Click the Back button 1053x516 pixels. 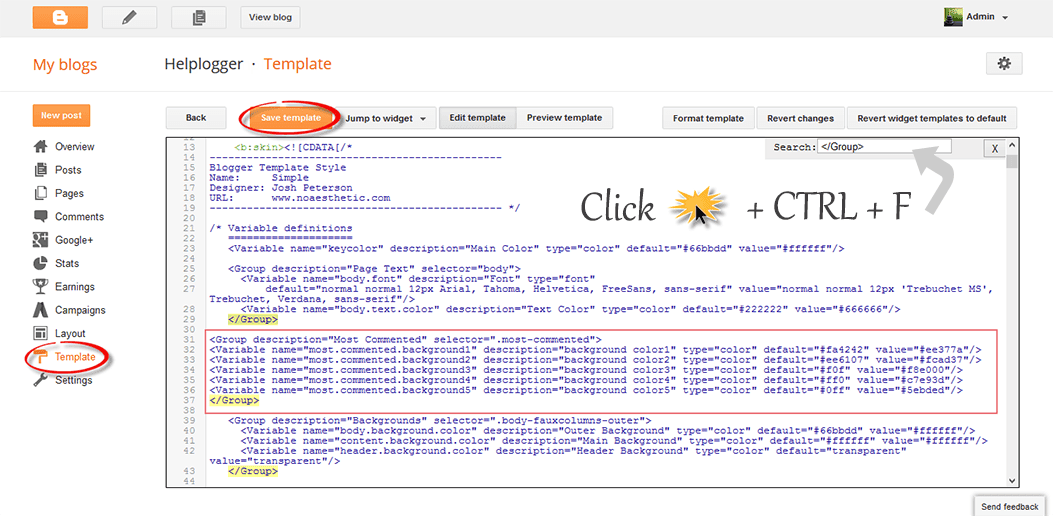(x=195, y=118)
